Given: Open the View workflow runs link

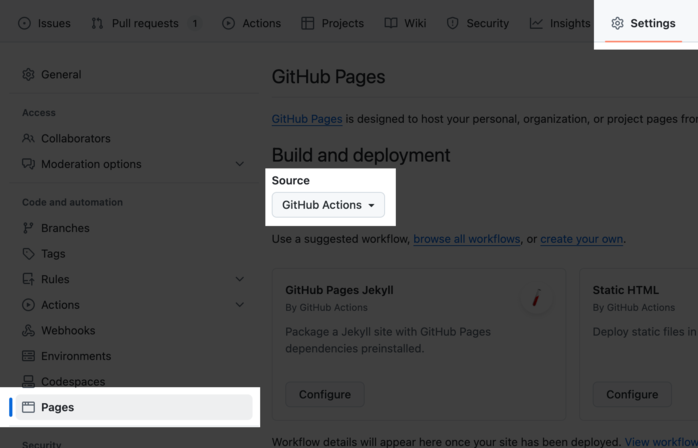Looking at the screenshot, I should (661, 442).
